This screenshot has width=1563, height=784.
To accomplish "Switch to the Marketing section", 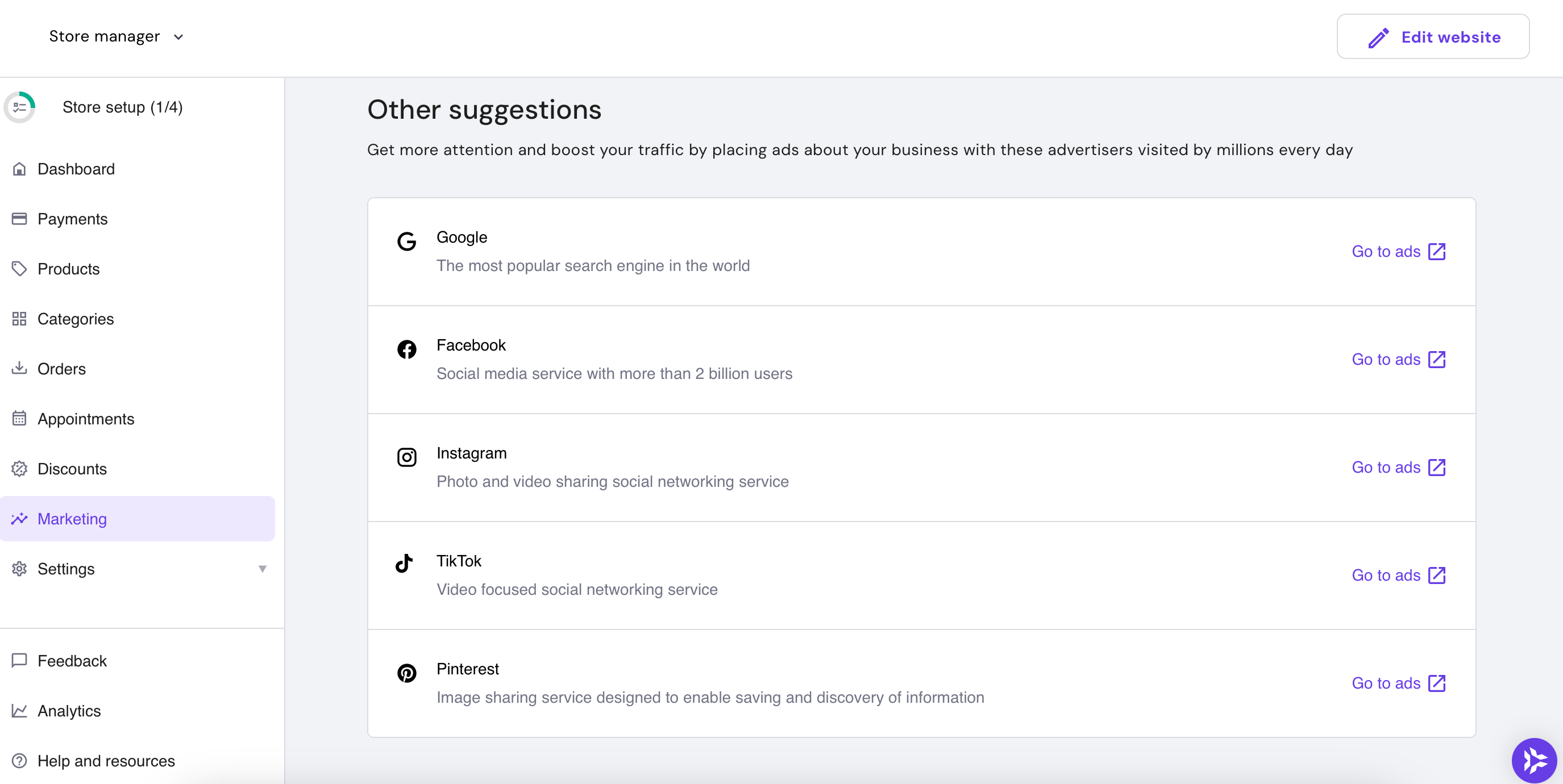I will click(x=72, y=519).
